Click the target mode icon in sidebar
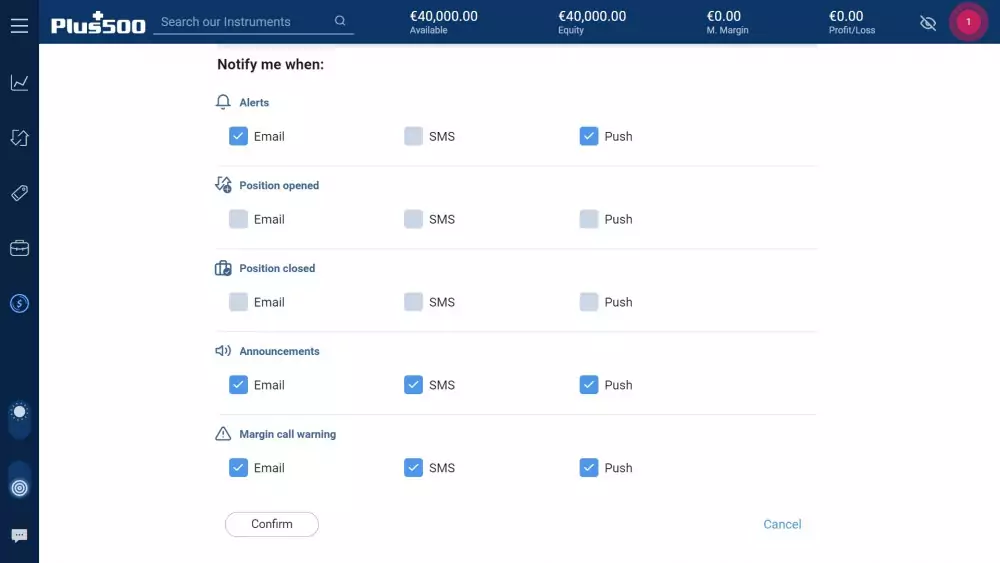1000x563 pixels. point(19,488)
